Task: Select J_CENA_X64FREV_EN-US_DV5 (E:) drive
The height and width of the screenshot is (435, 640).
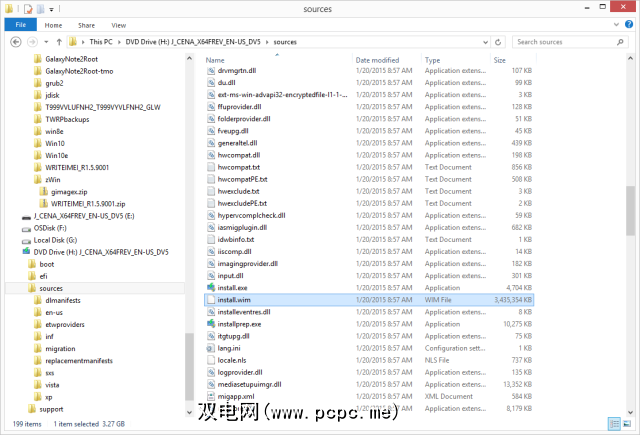Action: 84,216
